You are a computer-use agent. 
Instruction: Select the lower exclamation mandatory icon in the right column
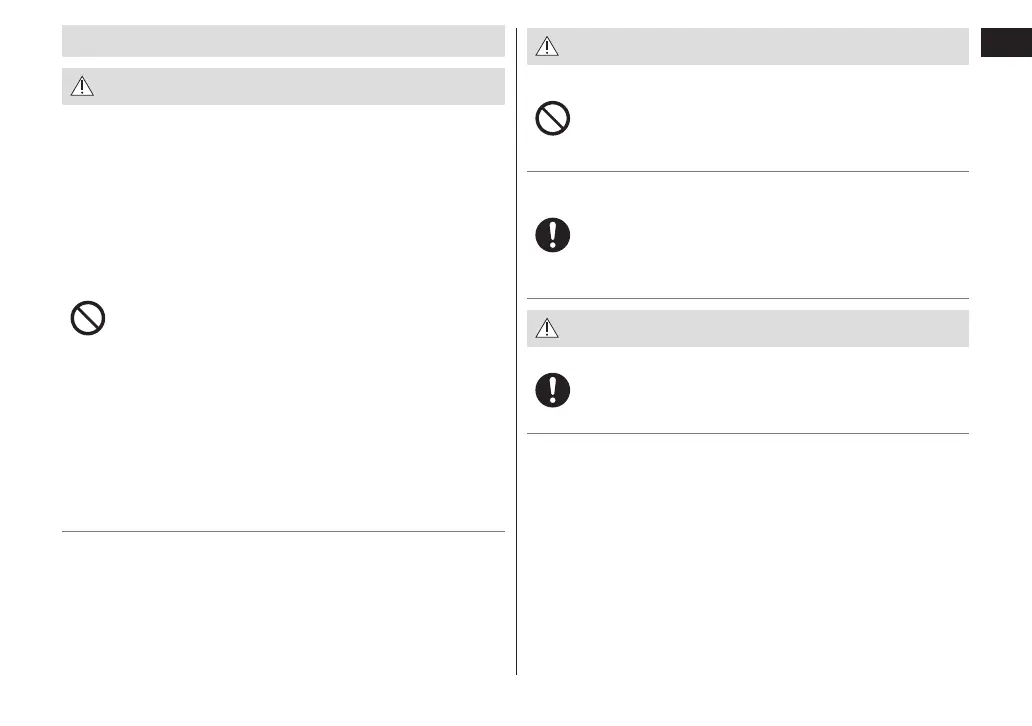pos(553,390)
